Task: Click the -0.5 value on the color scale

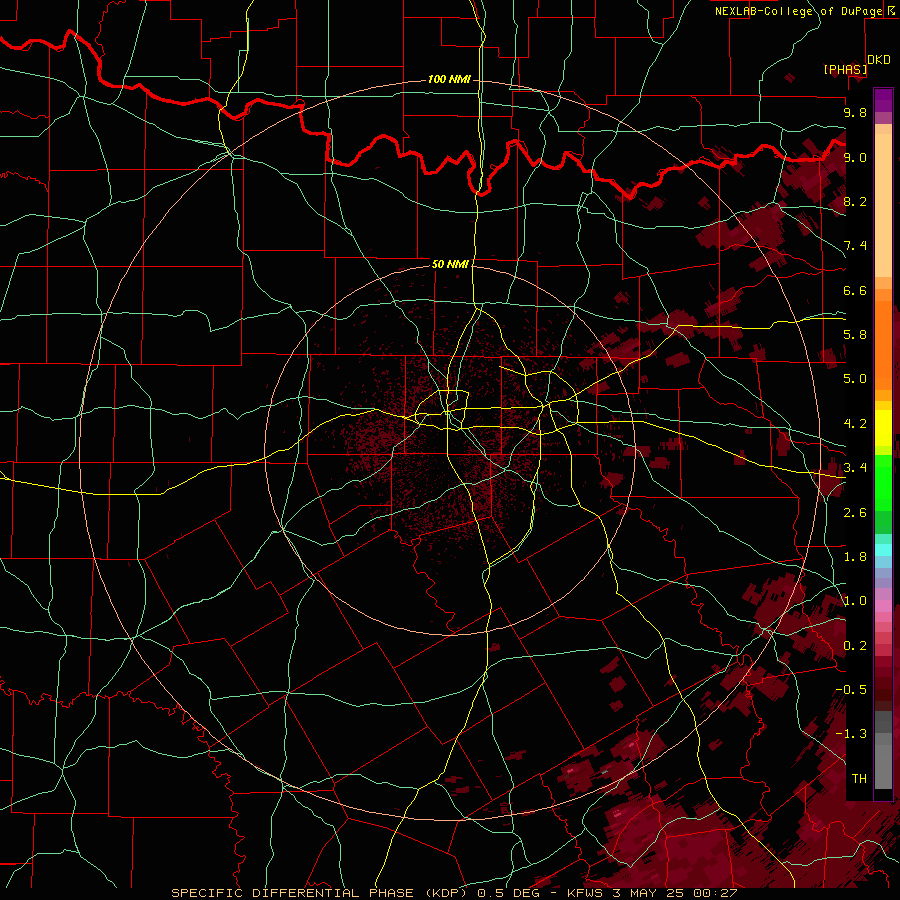Action: tap(852, 690)
